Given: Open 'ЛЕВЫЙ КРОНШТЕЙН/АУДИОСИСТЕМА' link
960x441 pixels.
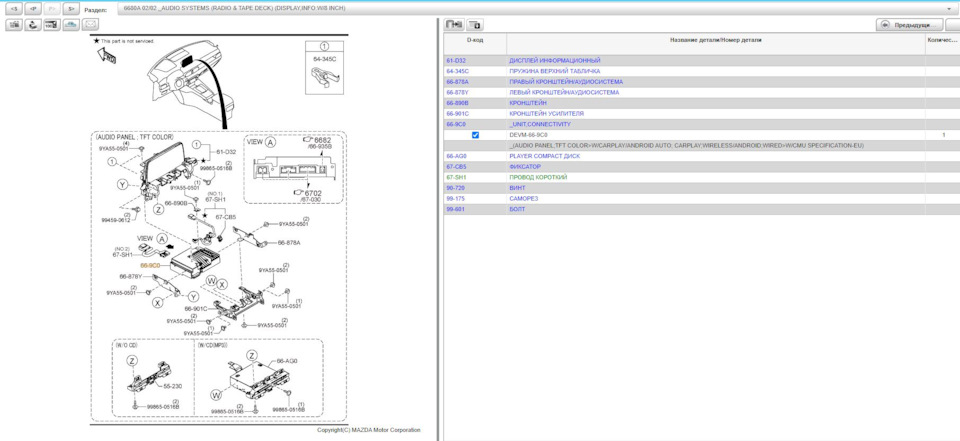Looking at the screenshot, I should point(564,92).
